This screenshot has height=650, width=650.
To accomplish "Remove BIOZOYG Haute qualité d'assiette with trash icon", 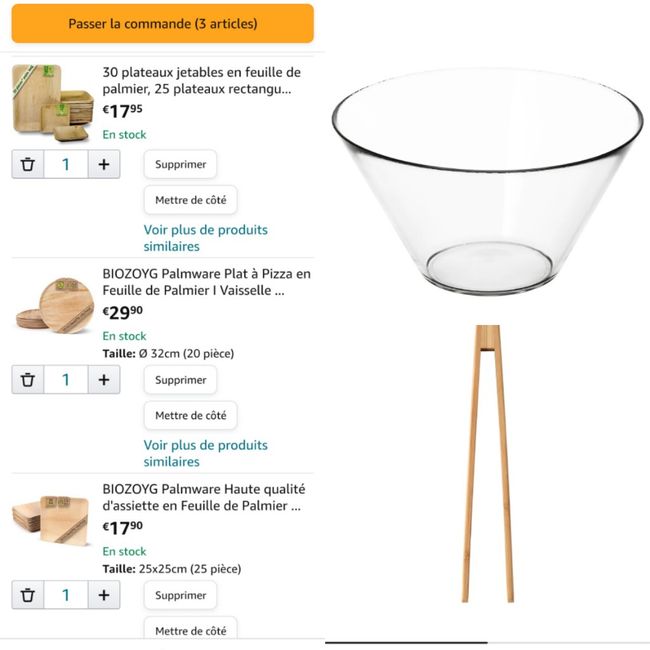I will [28, 595].
